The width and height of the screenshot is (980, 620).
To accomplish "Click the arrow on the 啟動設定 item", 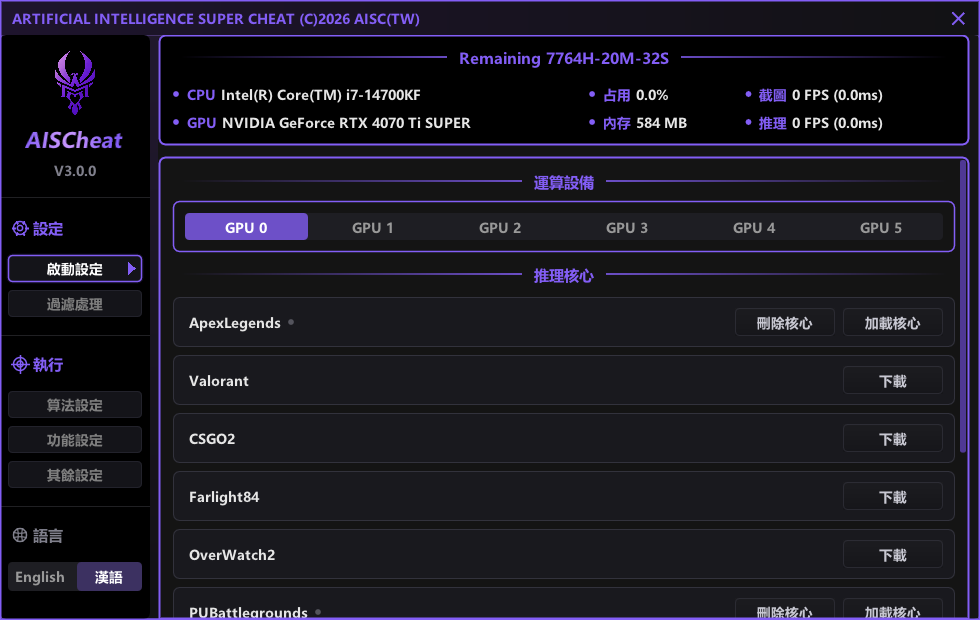I will 131,269.
